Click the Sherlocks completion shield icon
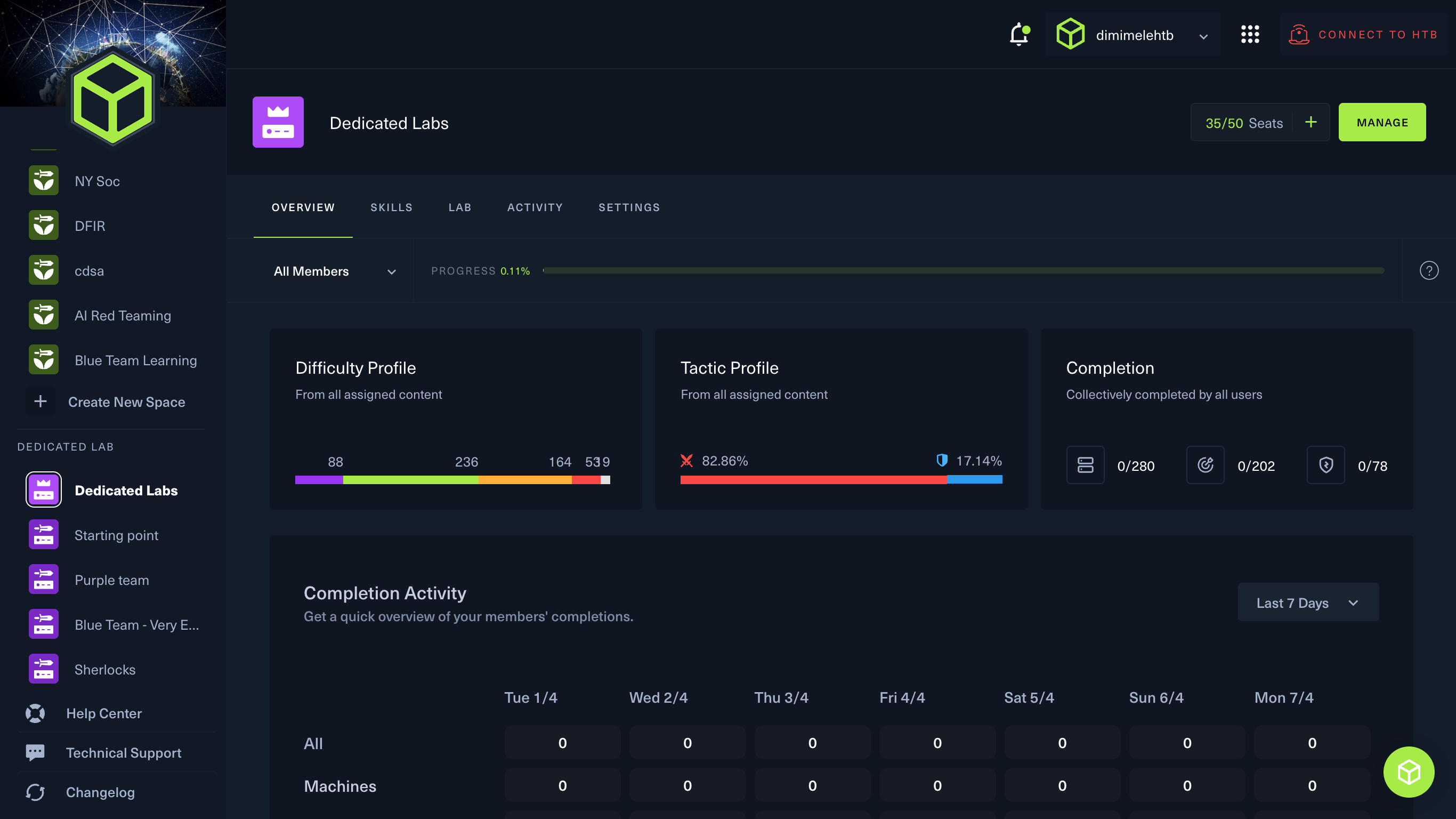The width and height of the screenshot is (1456, 819). [1326, 465]
